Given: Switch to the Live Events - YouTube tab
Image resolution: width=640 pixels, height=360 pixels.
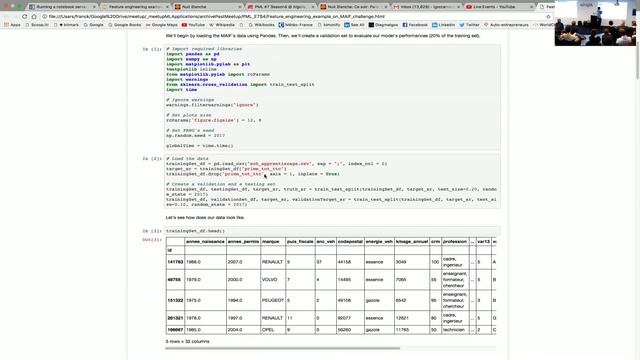Looking at the screenshot, I should click(x=499, y=7).
